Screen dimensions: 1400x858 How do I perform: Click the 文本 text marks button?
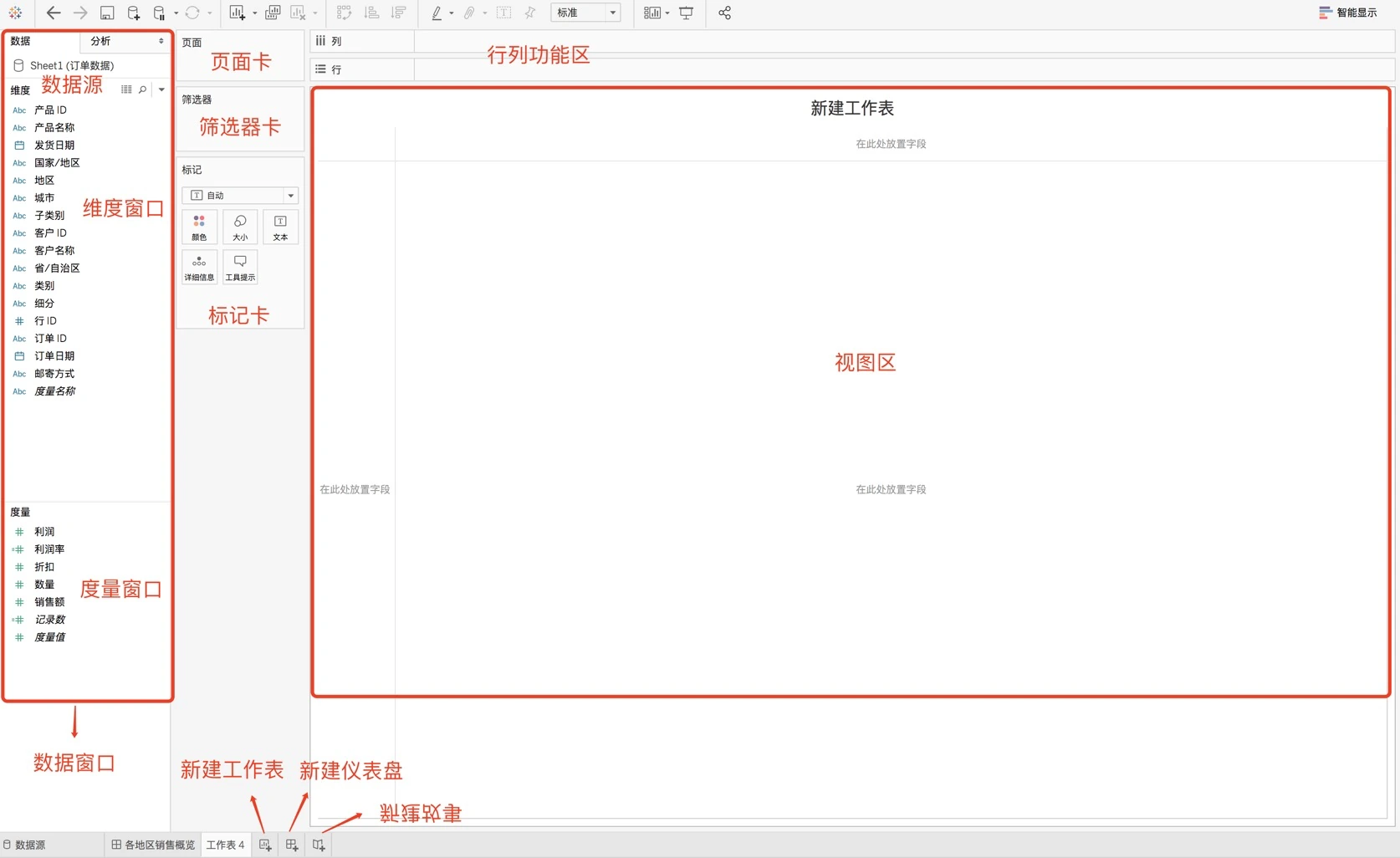(280, 227)
